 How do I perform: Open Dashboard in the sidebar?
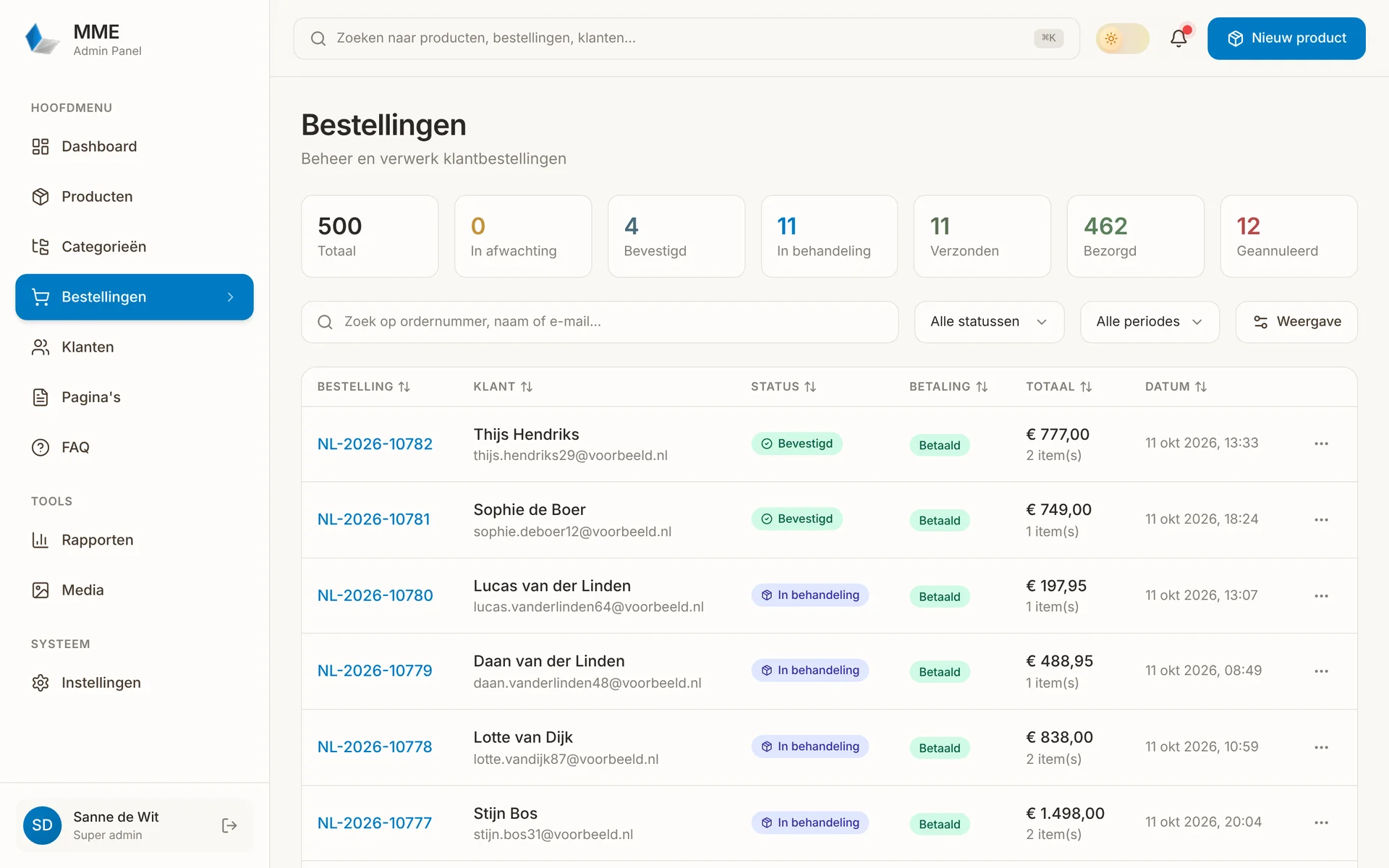[x=135, y=147]
